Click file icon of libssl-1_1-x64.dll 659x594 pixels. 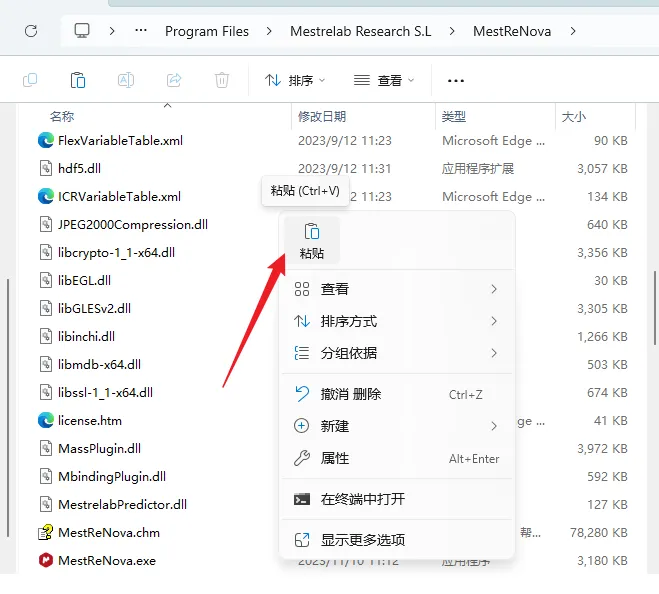tap(46, 393)
